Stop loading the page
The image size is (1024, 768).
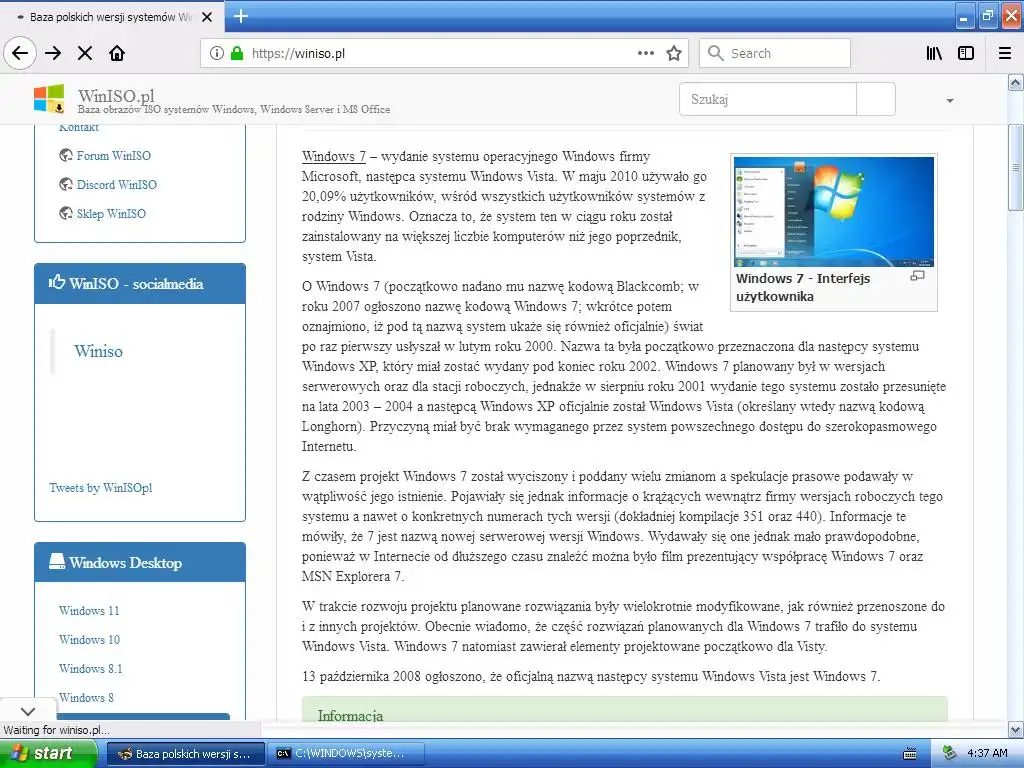85,53
